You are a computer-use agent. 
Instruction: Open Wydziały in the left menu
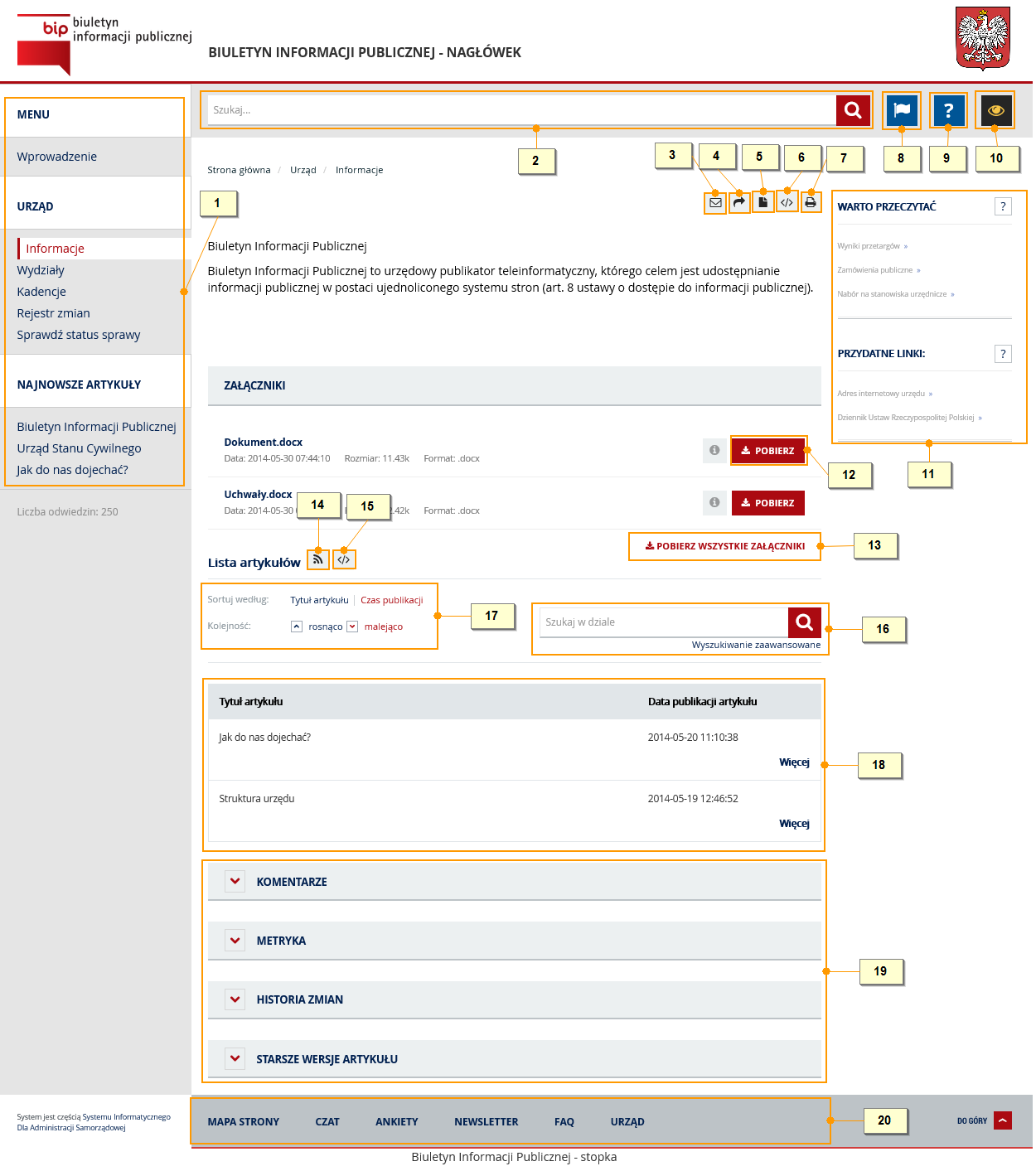click(41, 270)
